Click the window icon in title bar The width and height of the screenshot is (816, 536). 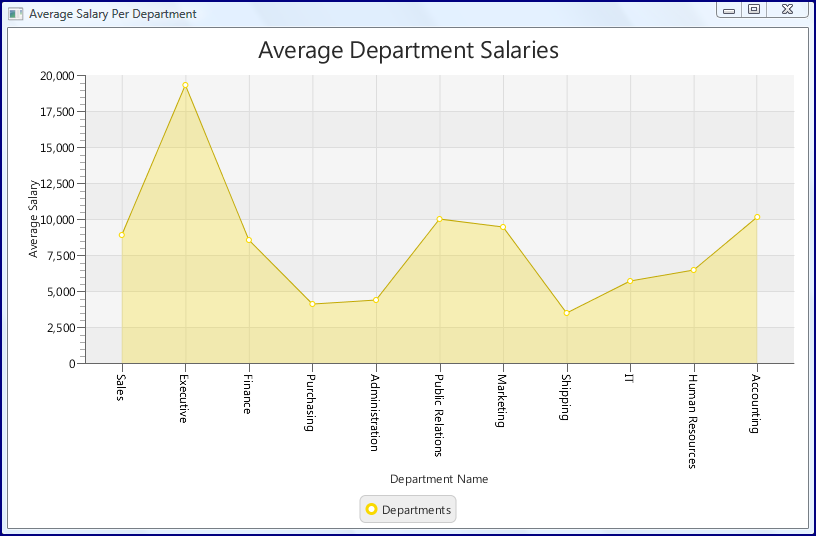pos(16,14)
